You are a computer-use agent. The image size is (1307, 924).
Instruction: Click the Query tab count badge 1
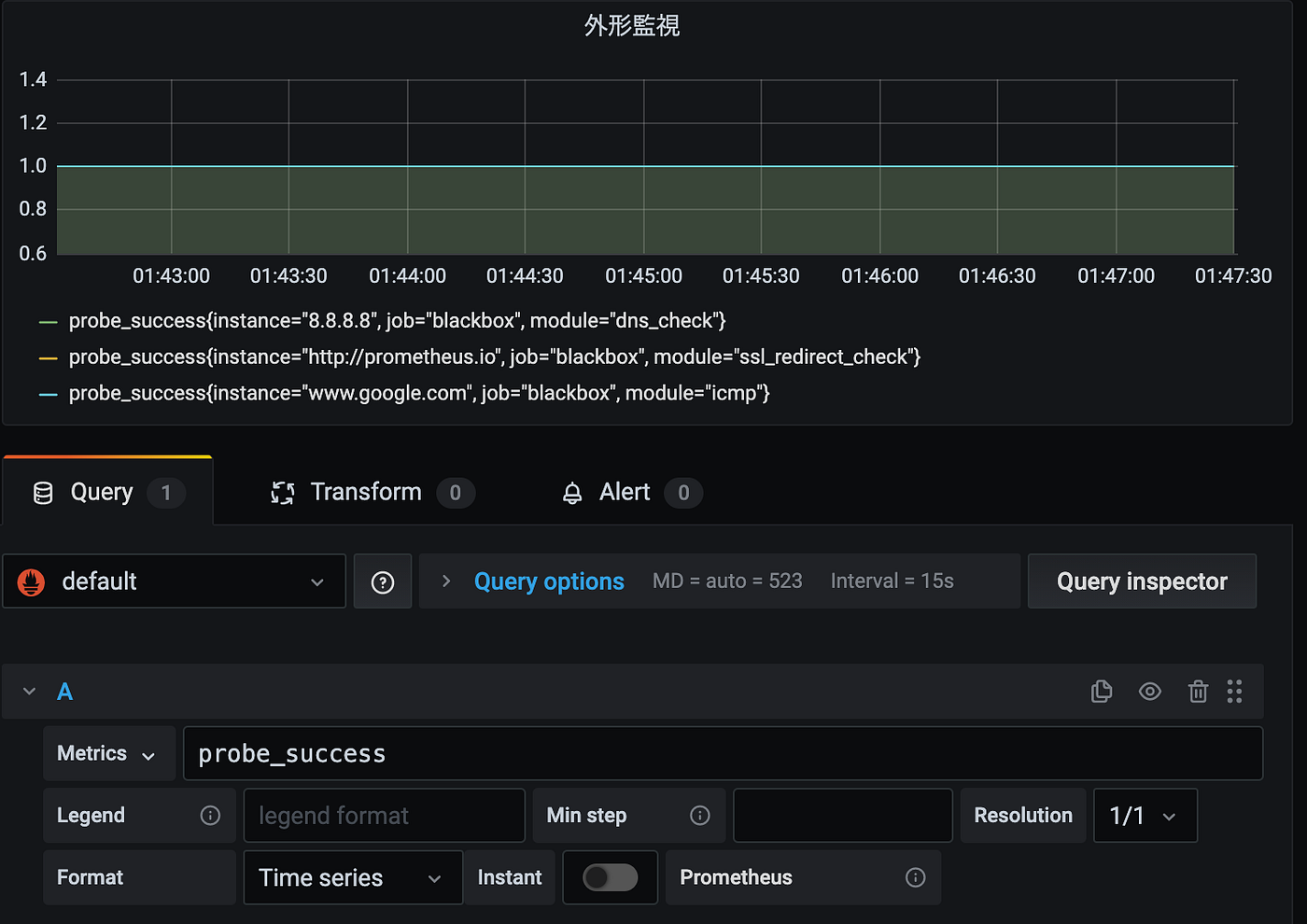click(x=166, y=493)
